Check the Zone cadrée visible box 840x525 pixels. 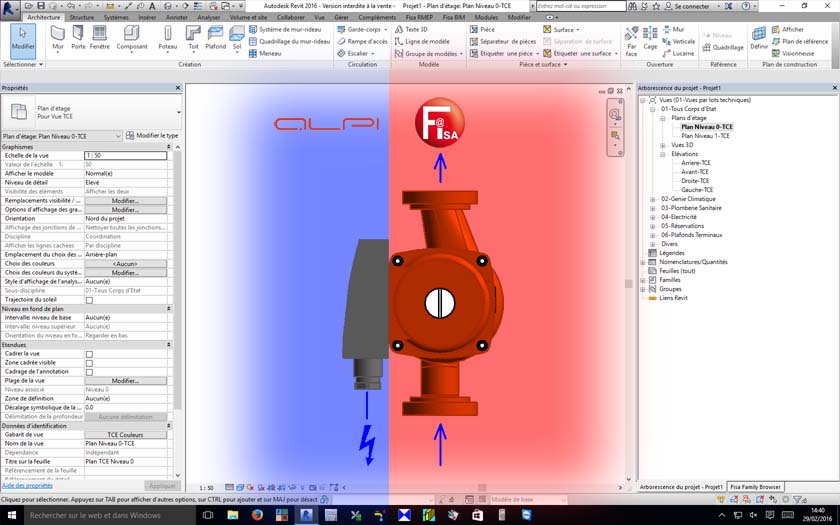(x=89, y=363)
